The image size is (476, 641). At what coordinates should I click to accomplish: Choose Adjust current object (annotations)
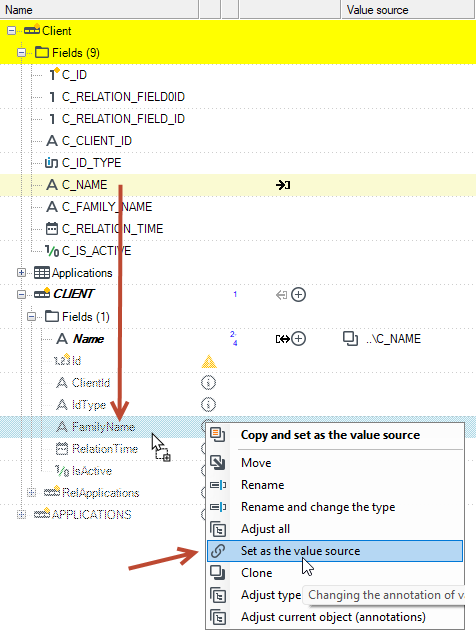tap(335, 617)
